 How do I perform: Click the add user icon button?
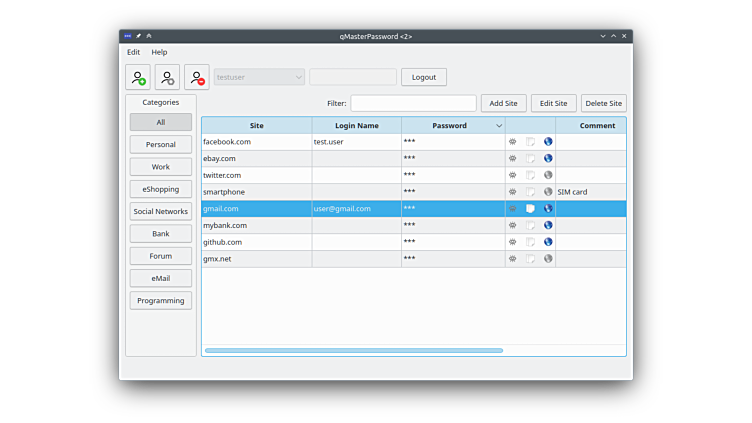(138, 78)
